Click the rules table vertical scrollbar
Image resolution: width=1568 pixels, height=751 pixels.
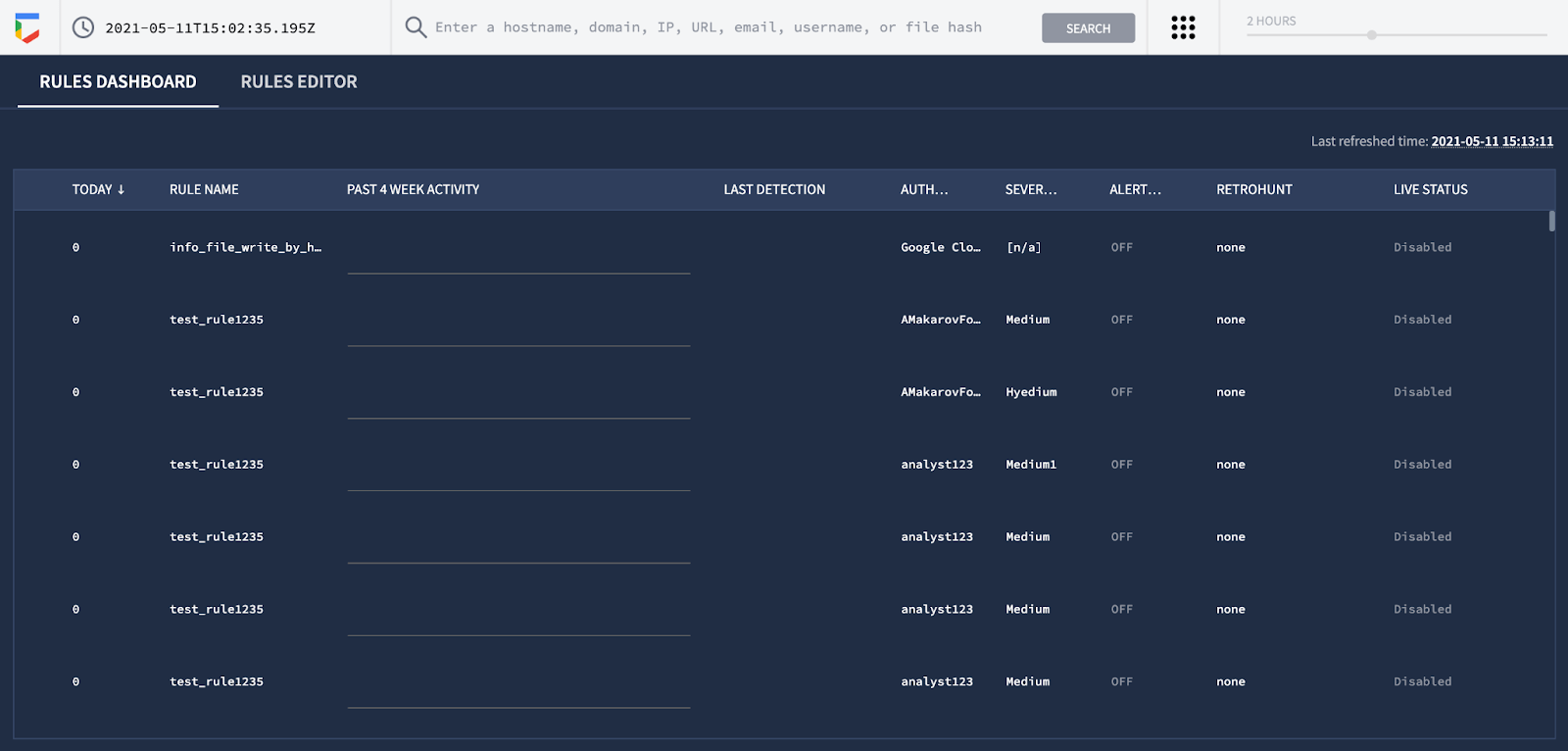point(1551,221)
